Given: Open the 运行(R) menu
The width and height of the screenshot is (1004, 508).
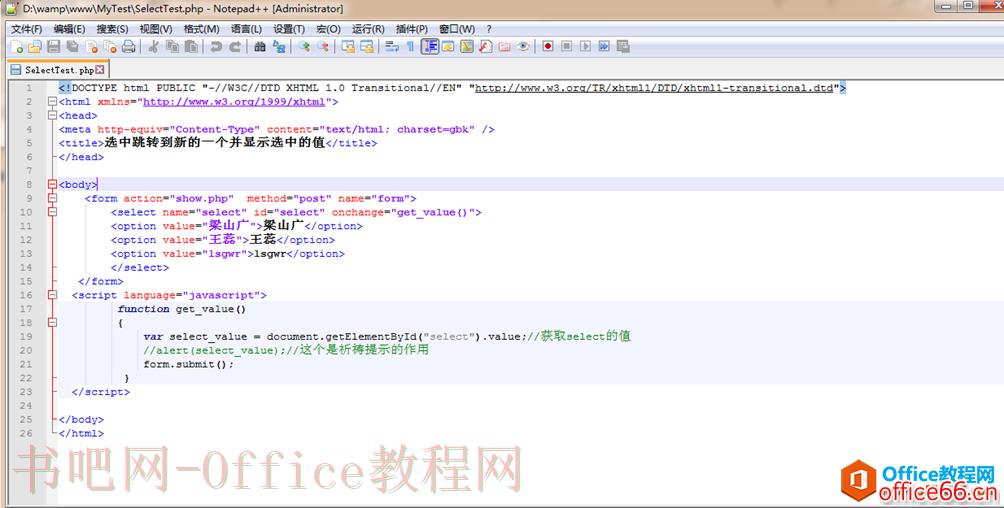Looking at the screenshot, I should tap(368, 29).
